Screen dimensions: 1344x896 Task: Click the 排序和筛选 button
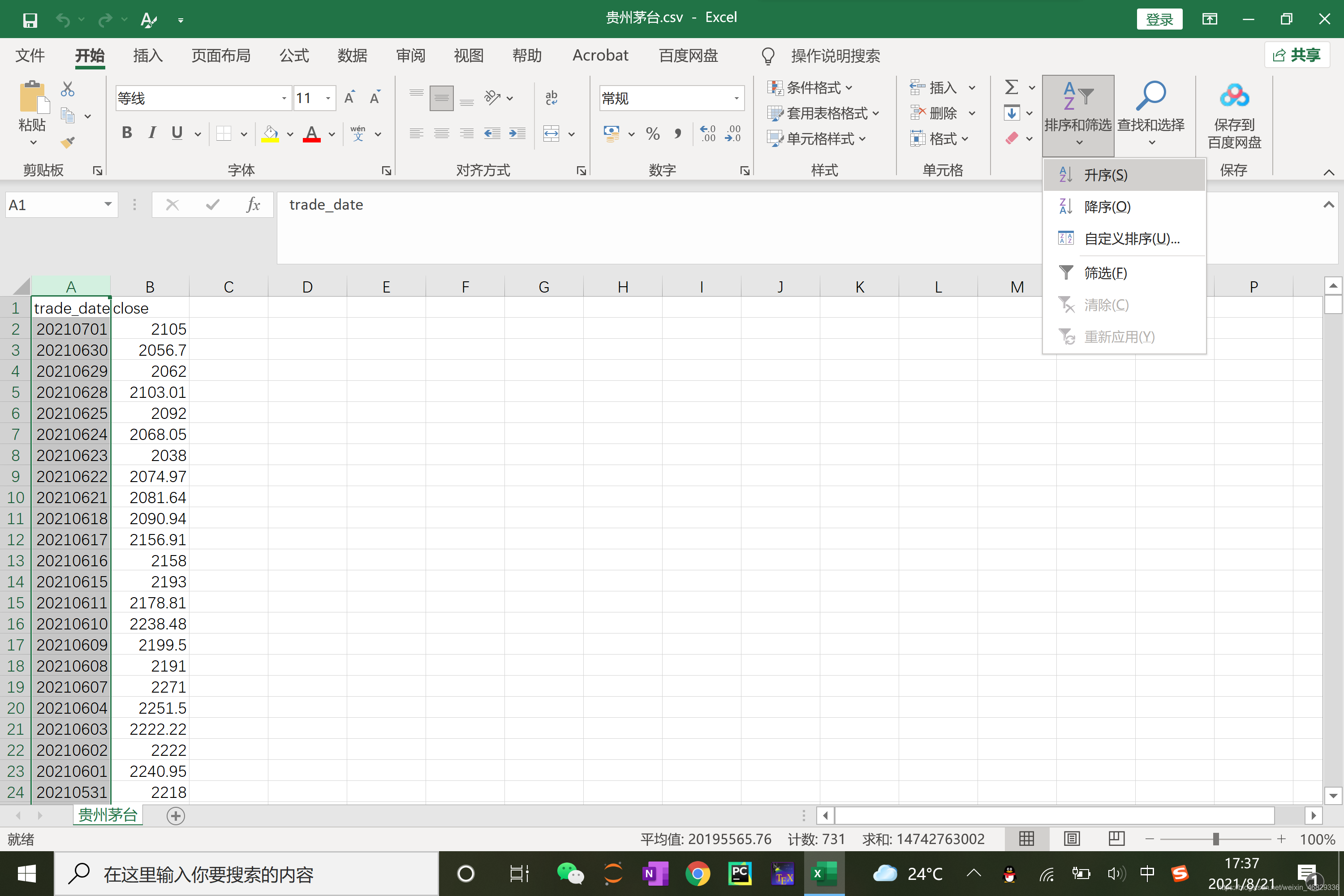[1078, 116]
